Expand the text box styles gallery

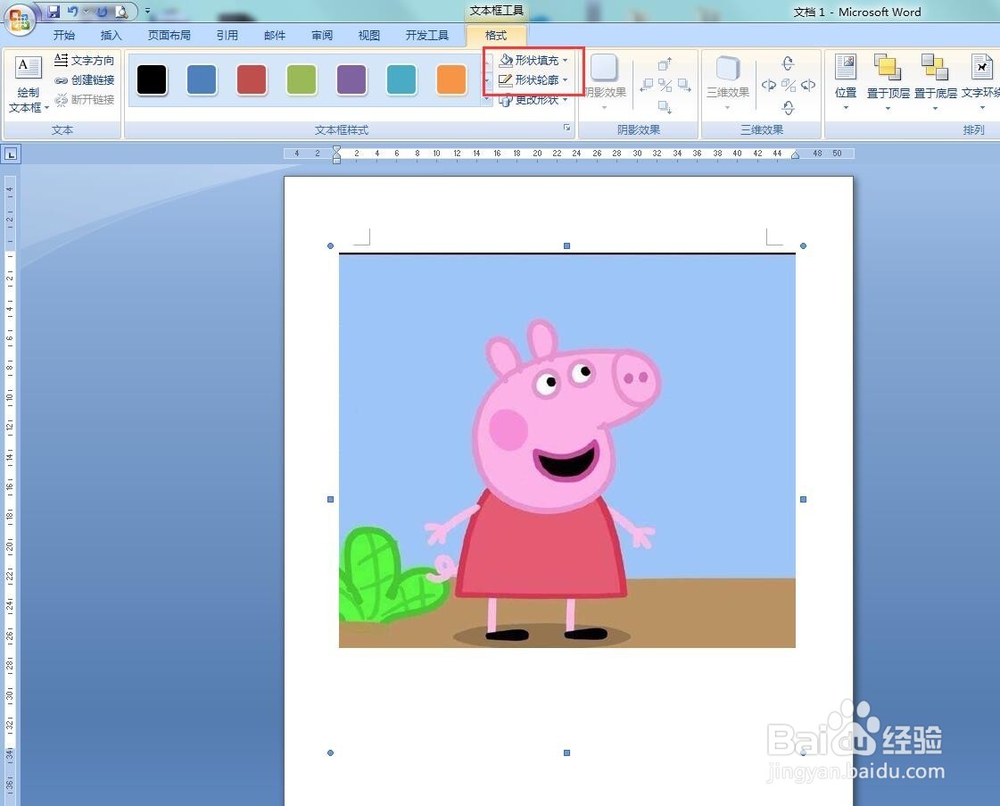coord(487,100)
